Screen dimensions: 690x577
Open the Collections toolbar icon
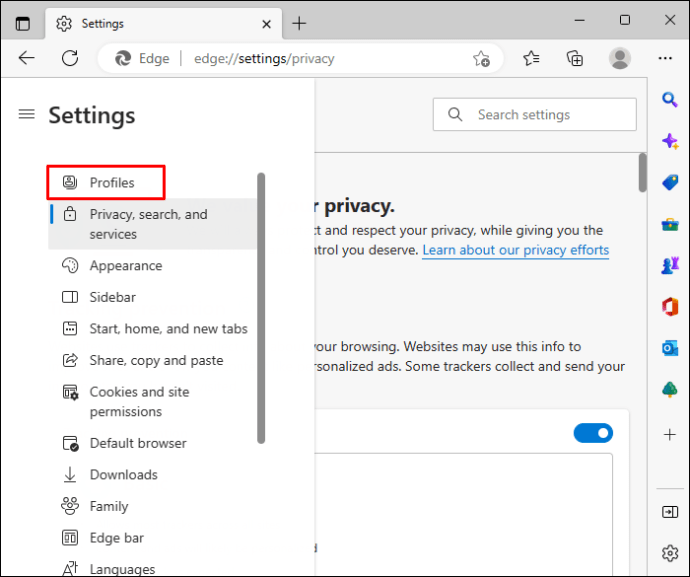pyautogui.click(x=575, y=58)
